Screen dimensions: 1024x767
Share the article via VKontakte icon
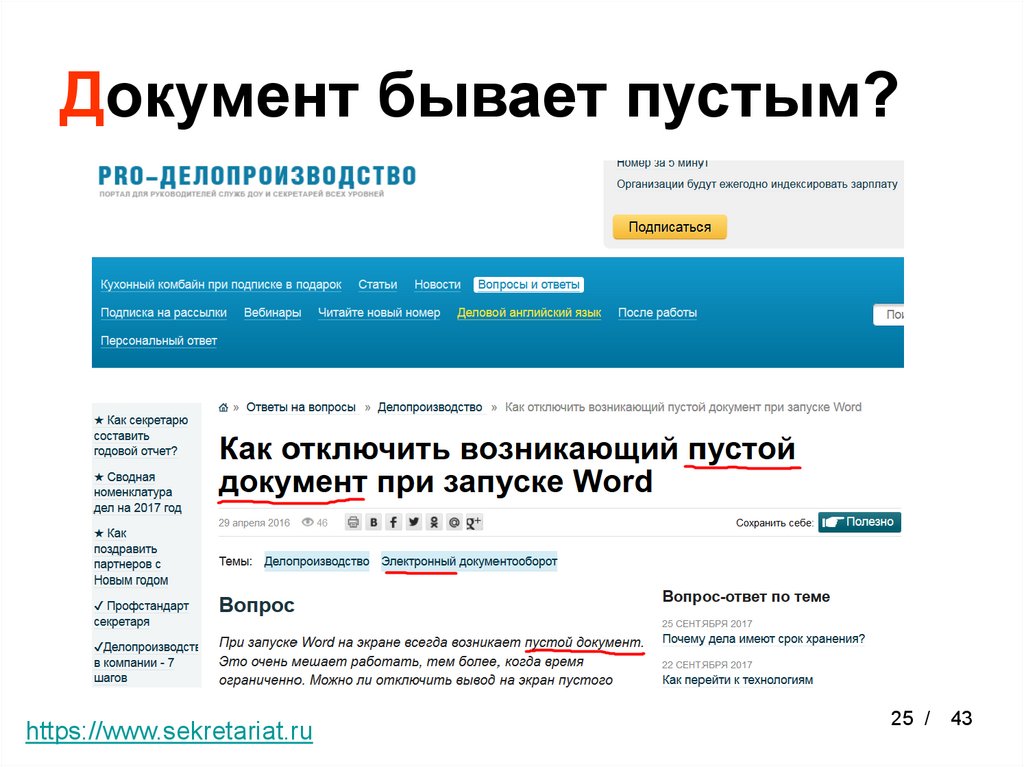(x=374, y=522)
